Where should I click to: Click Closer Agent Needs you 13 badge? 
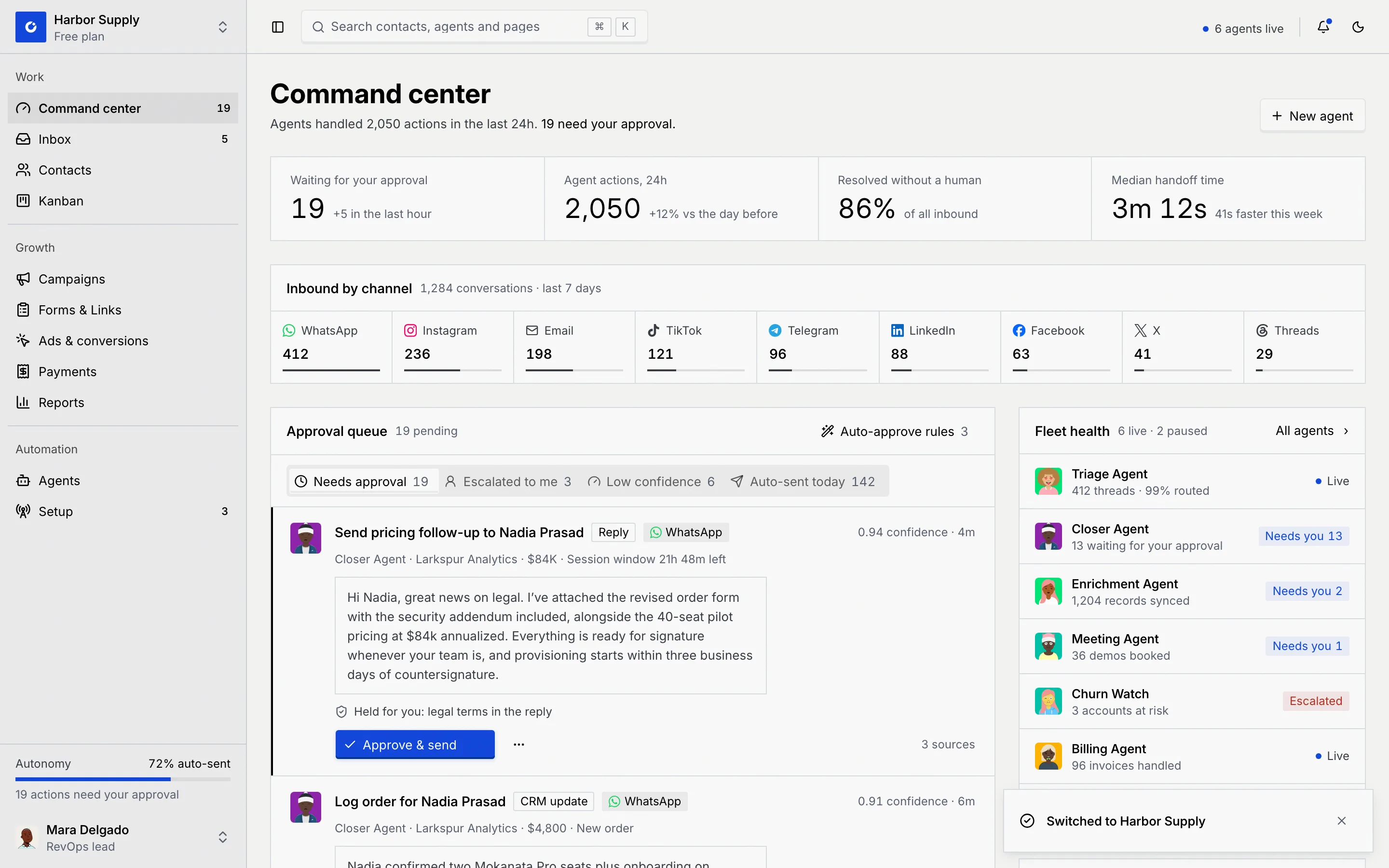(1304, 536)
